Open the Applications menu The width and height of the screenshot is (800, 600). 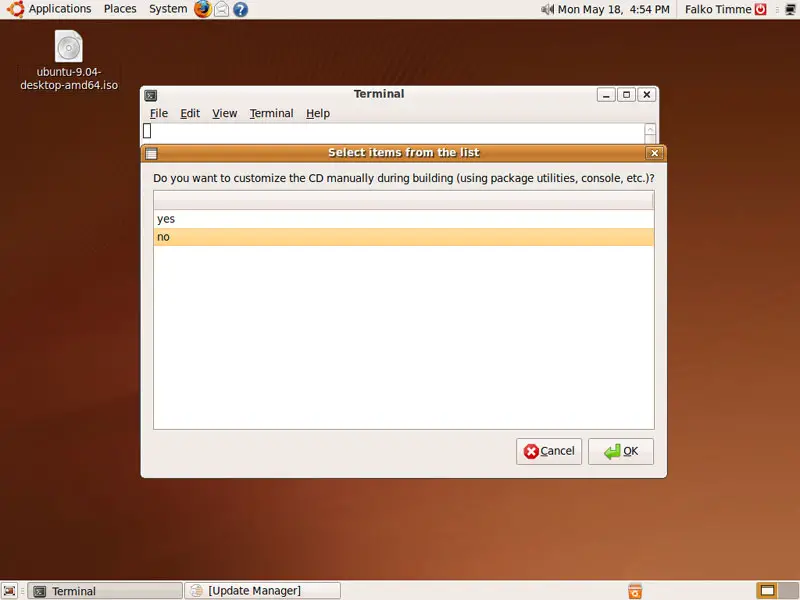[60, 9]
